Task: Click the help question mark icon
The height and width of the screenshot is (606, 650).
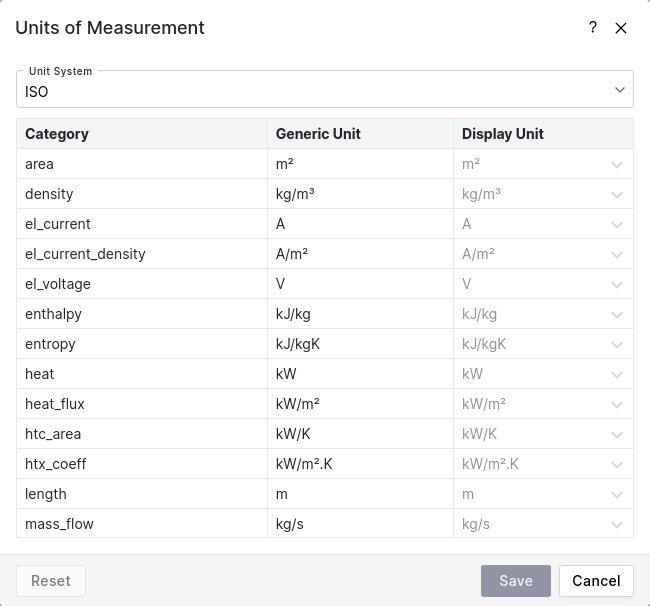Action: (593, 28)
